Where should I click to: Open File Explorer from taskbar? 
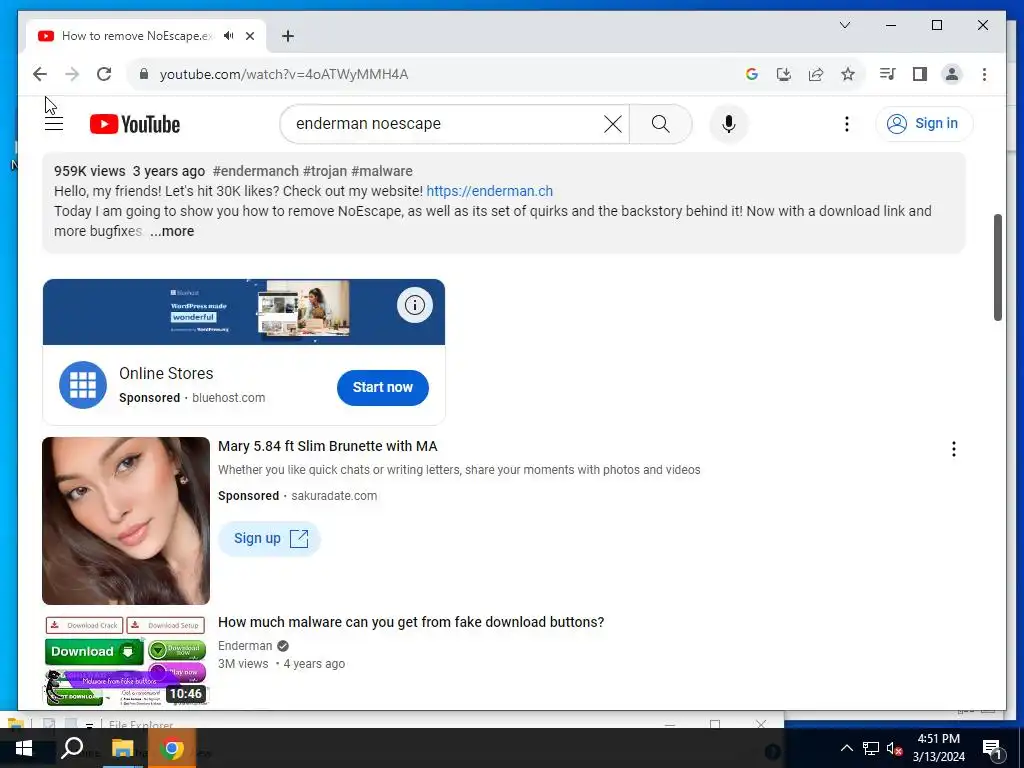(x=122, y=748)
